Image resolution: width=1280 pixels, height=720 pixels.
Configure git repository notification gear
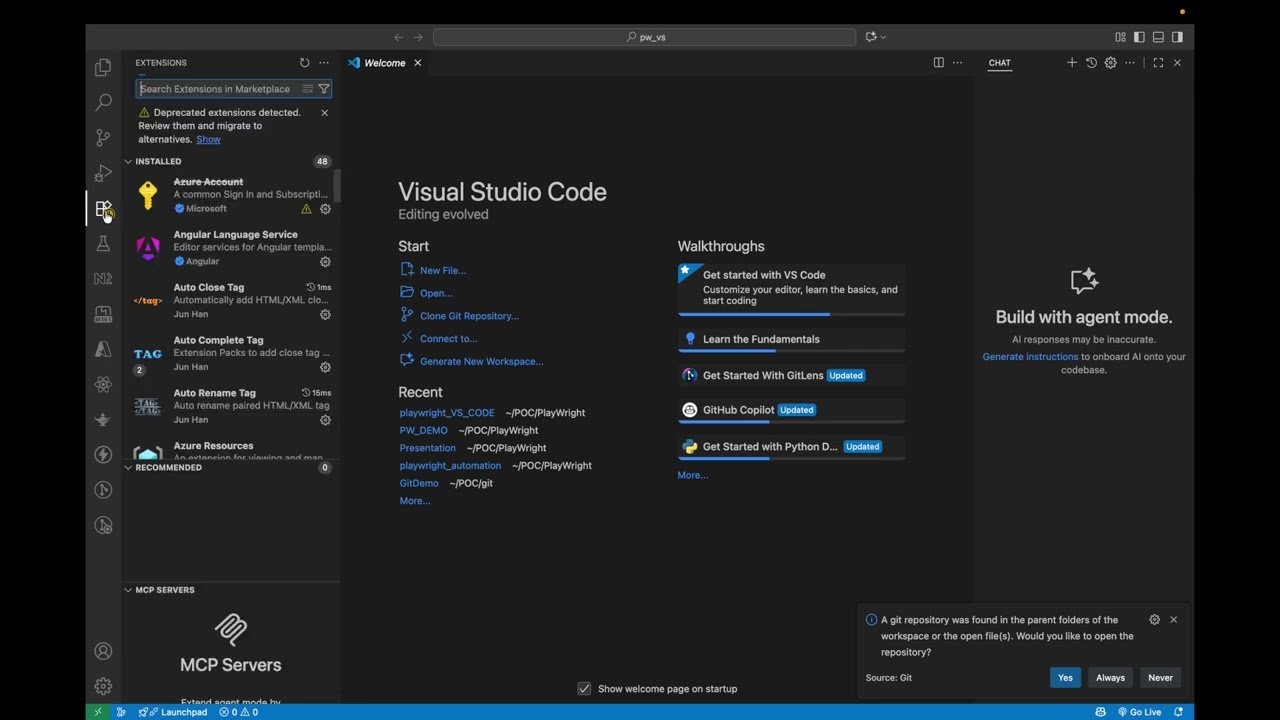click(1154, 620)
